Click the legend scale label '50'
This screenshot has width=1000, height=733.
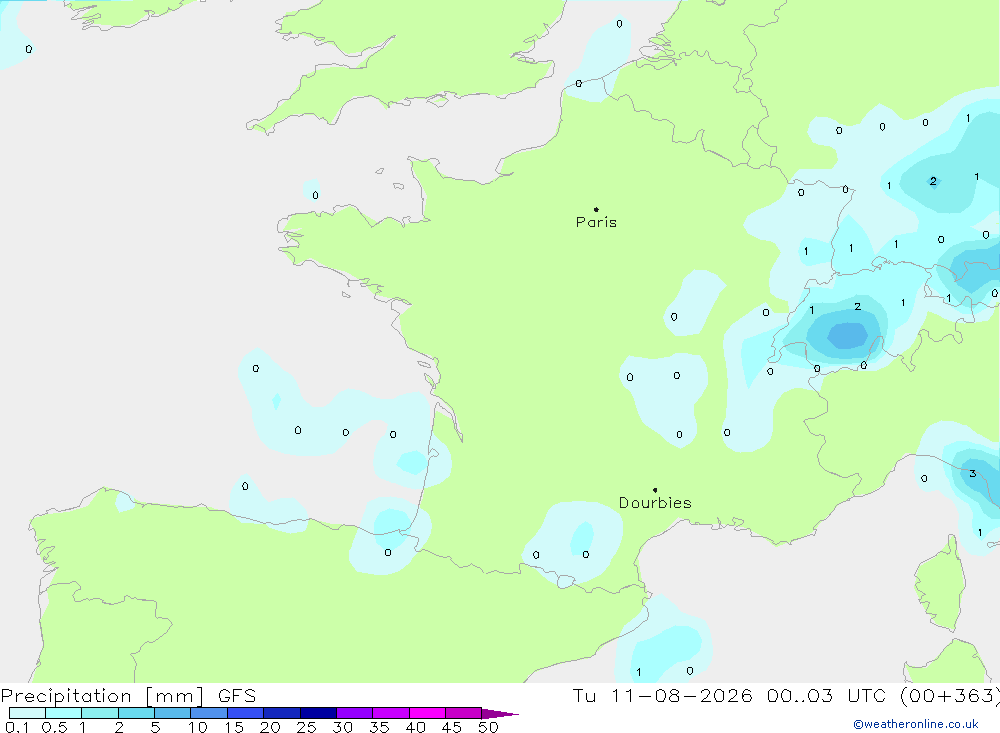(488, 727)
